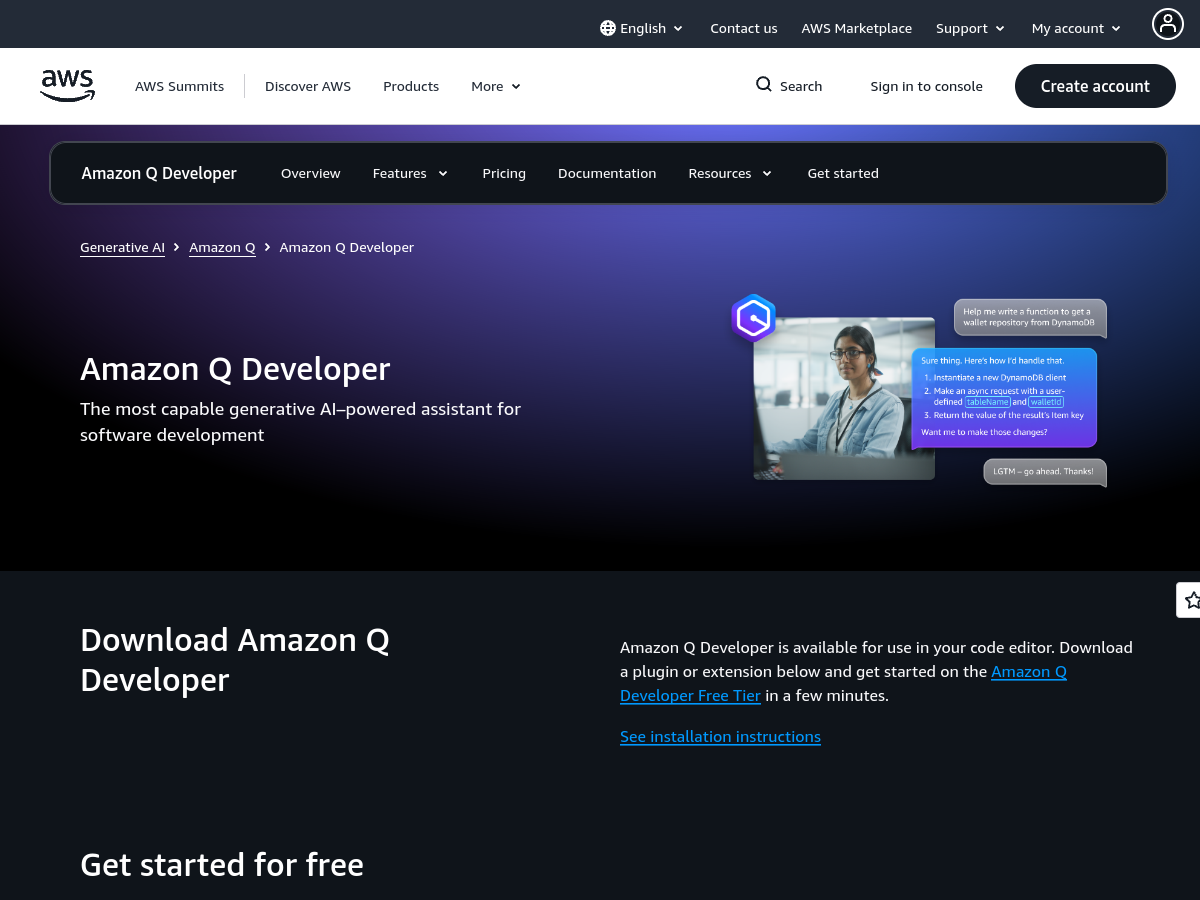
Task: Open Contact us link
Action: (x=744, y=28)
